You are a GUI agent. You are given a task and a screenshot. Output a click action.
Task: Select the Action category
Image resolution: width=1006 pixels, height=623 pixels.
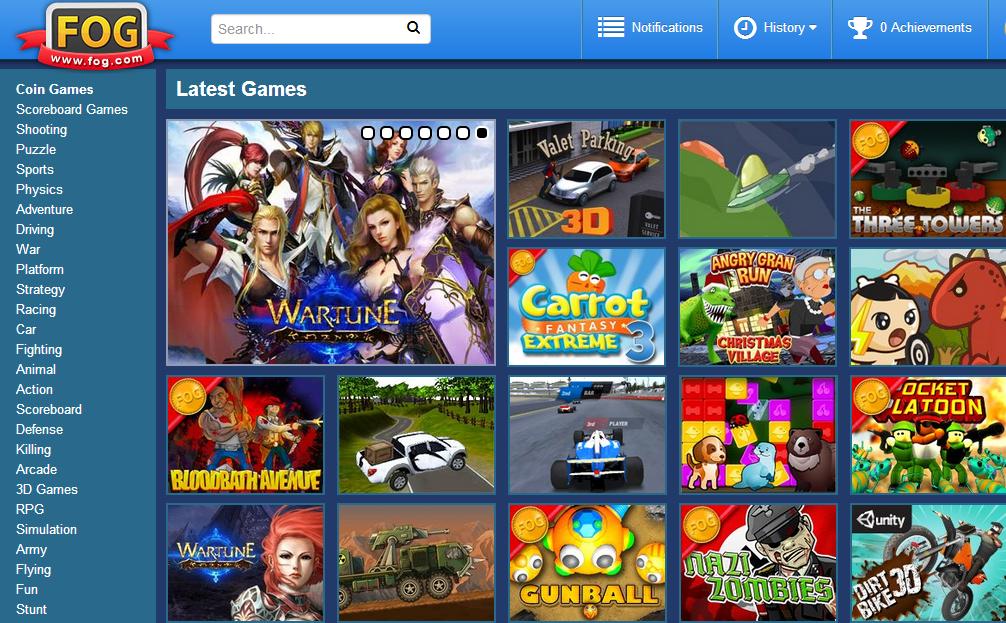pyautogui.click(x=34, y=389)
